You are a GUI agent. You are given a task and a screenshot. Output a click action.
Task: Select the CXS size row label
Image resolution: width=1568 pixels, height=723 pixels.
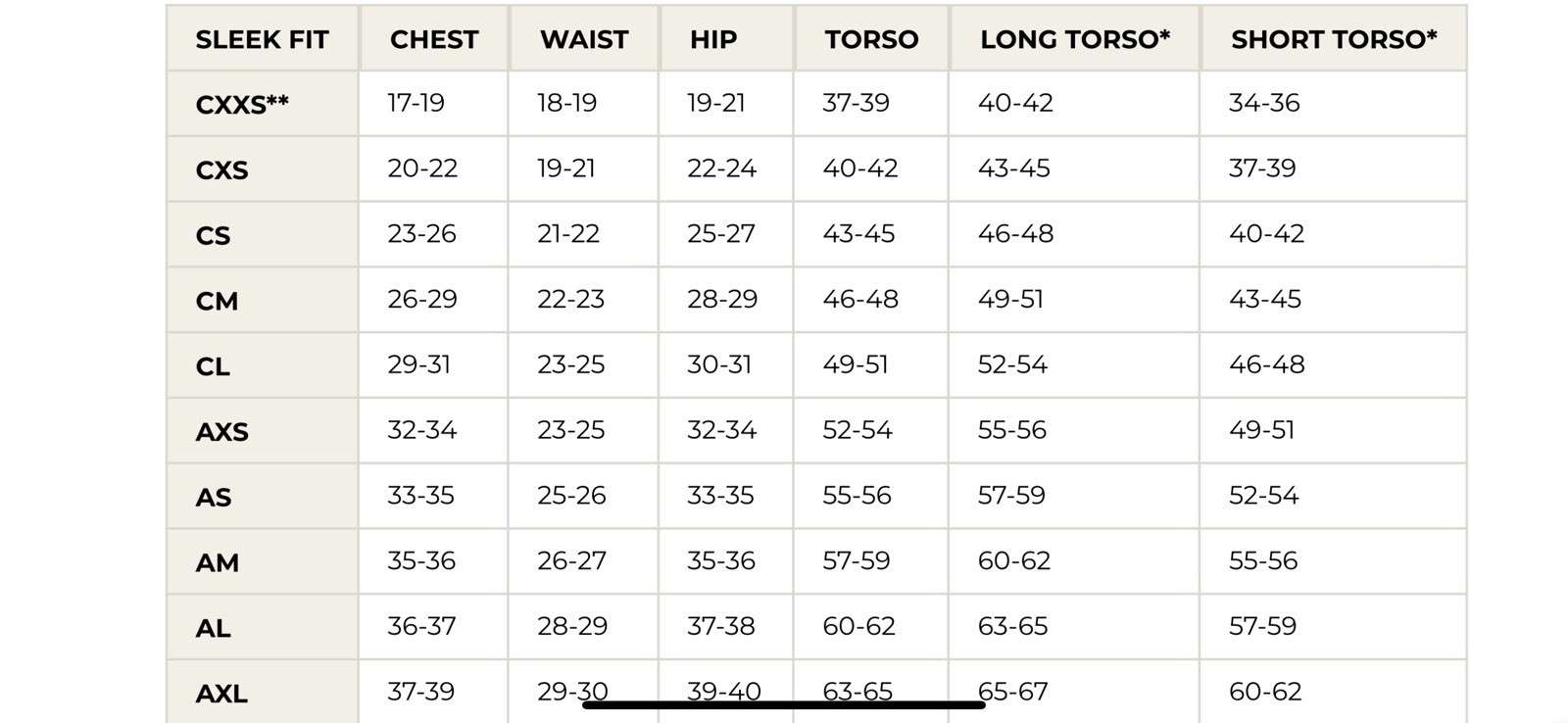point(222,170)
